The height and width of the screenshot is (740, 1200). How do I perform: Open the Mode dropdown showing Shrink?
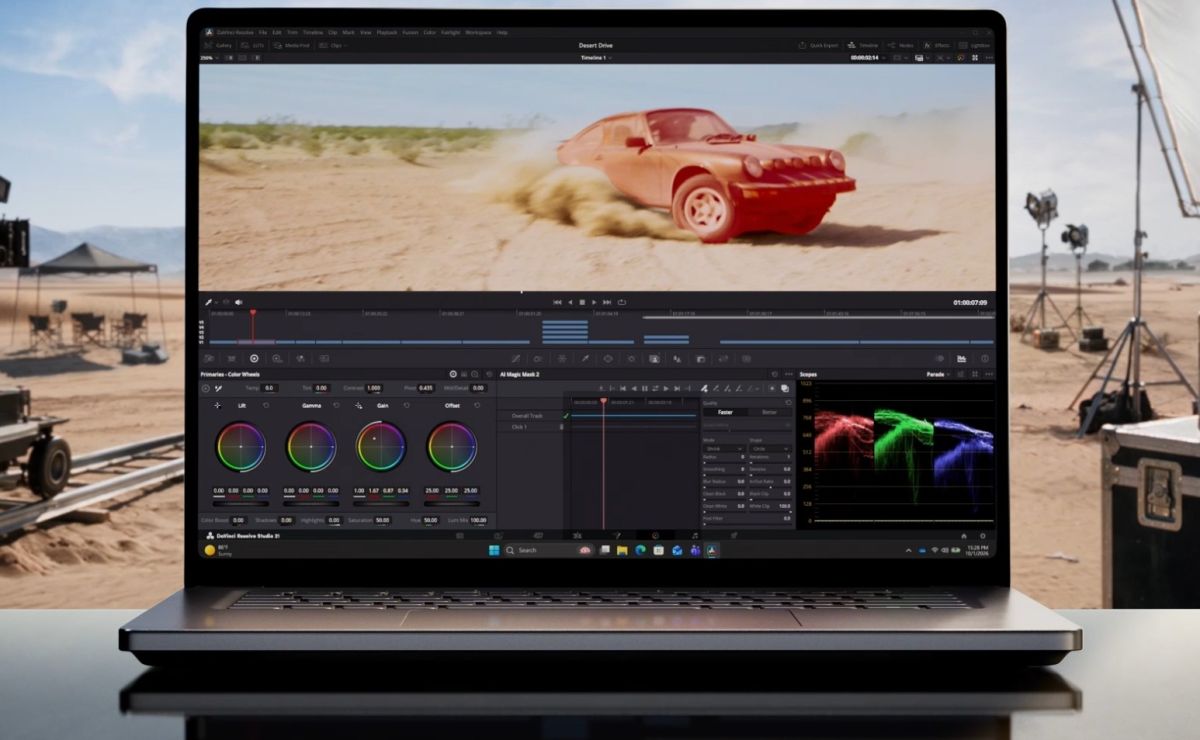point(723,449)
